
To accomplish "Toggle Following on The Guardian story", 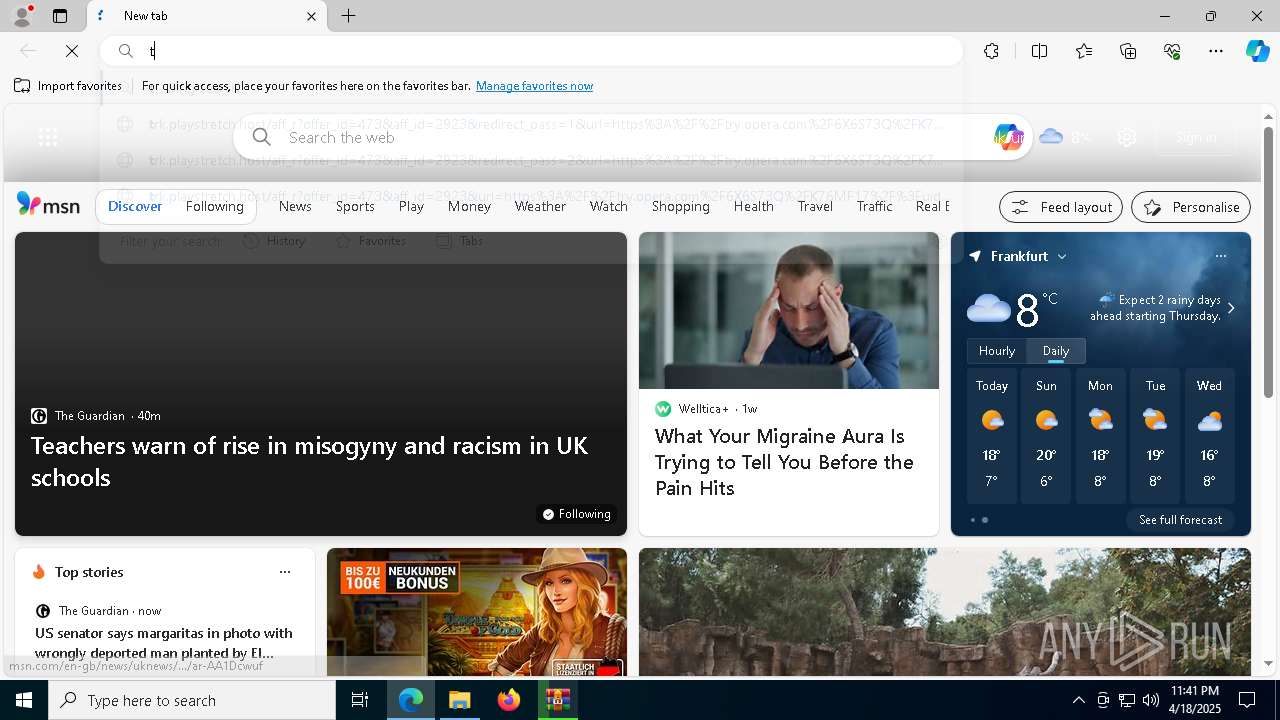I will (x=576, y=514).
